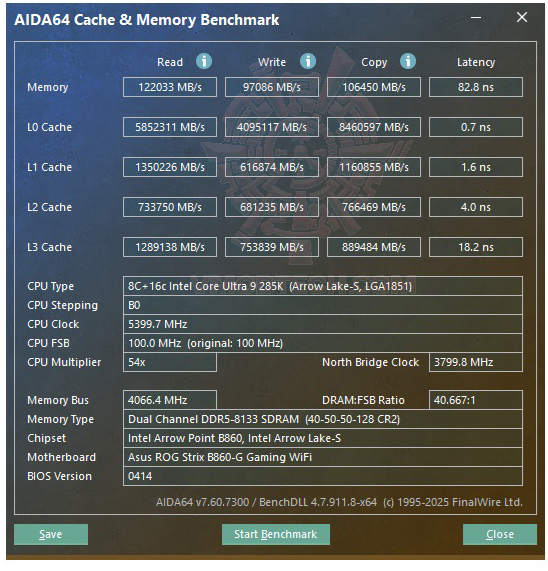
Task: Click the L3 Cache write 753839 MB/s cell
Action: click(272, 247)
